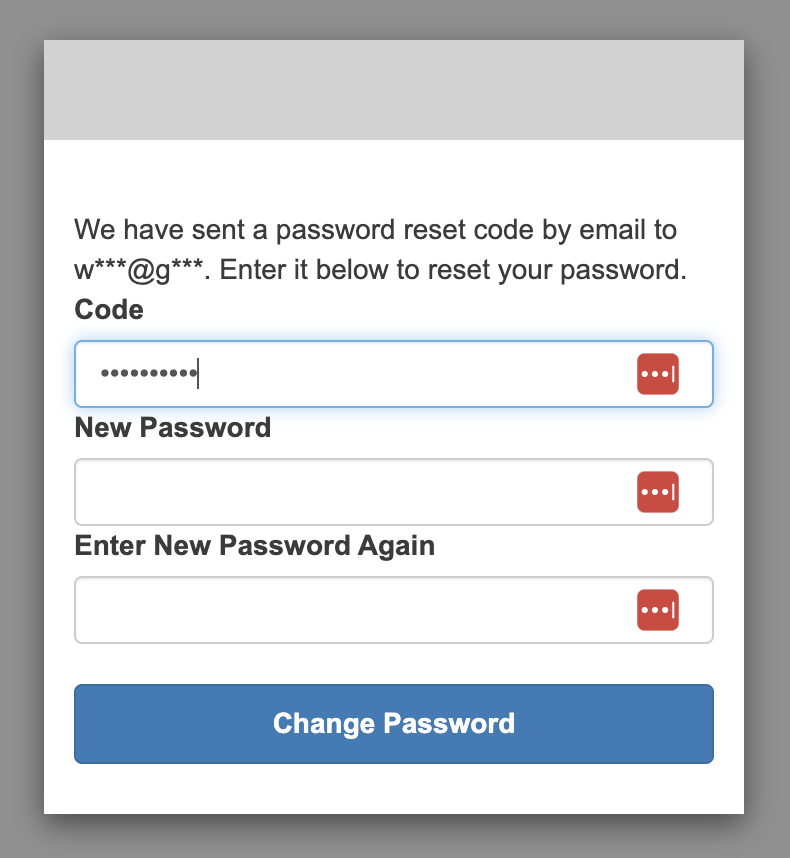
Task: Open password manager icon in New Password field
Action: (658, 492)
